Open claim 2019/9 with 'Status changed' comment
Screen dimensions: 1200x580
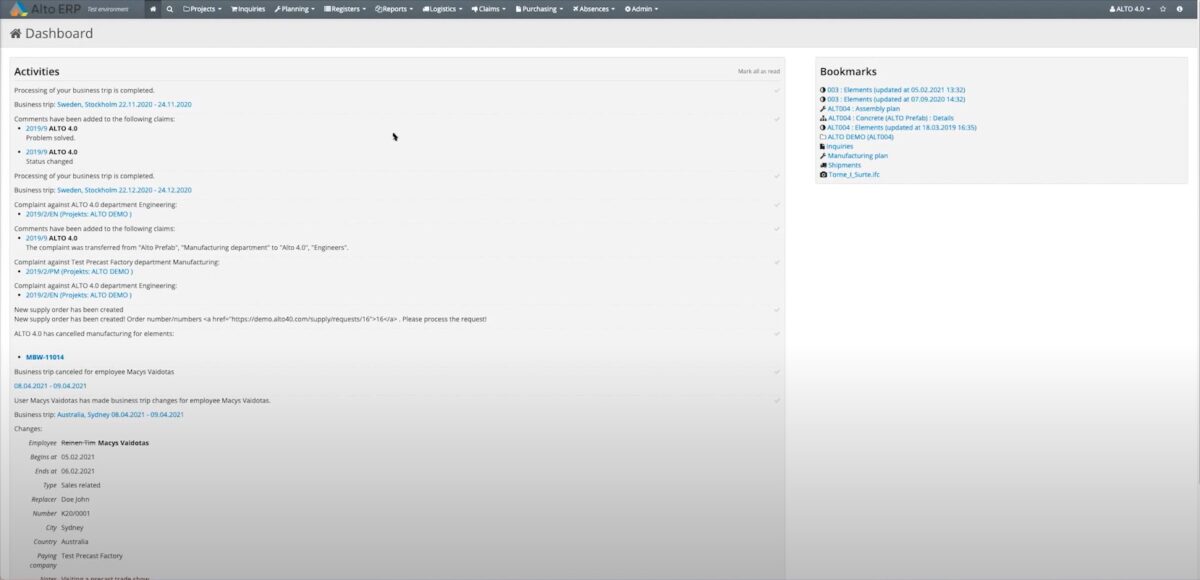[36, 152]
